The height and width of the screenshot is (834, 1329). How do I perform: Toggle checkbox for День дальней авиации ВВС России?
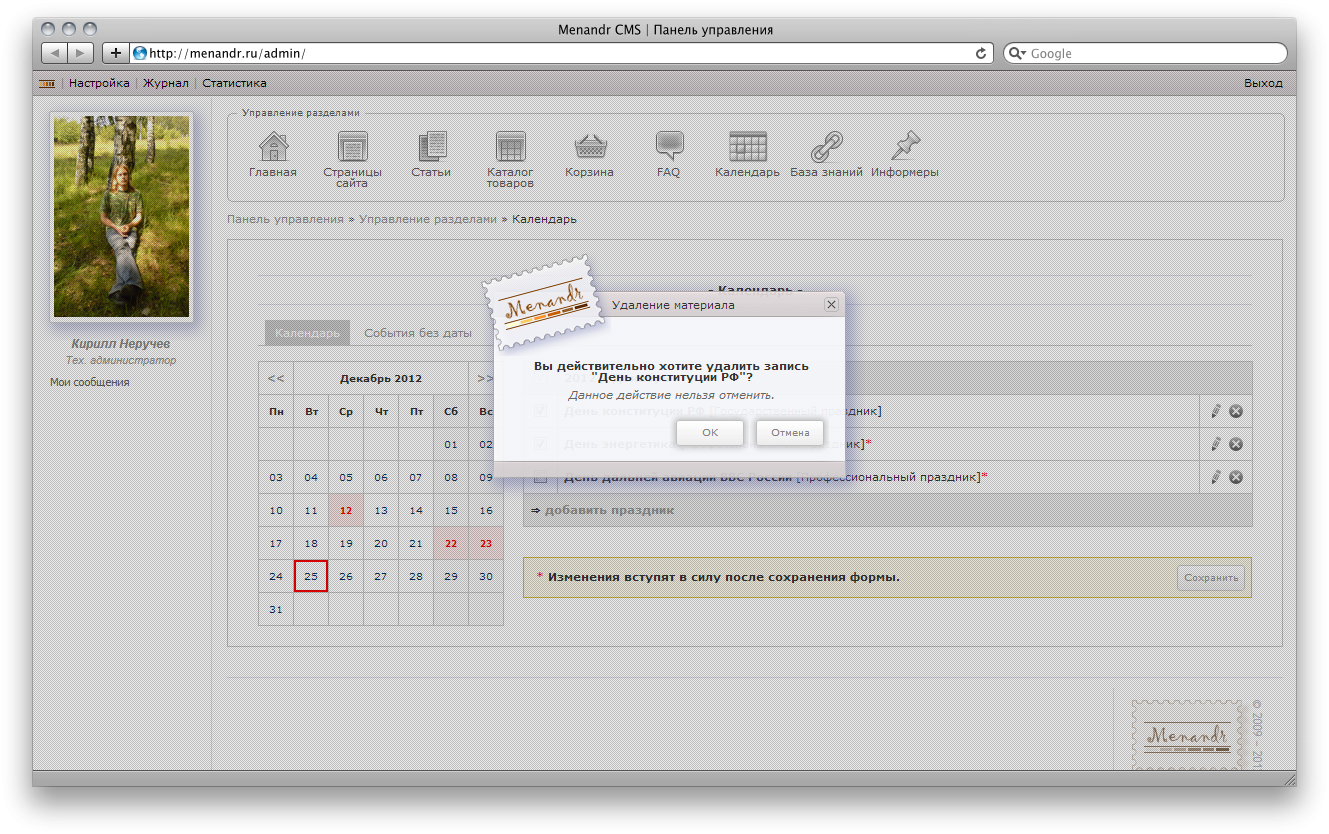pos(540,477)
